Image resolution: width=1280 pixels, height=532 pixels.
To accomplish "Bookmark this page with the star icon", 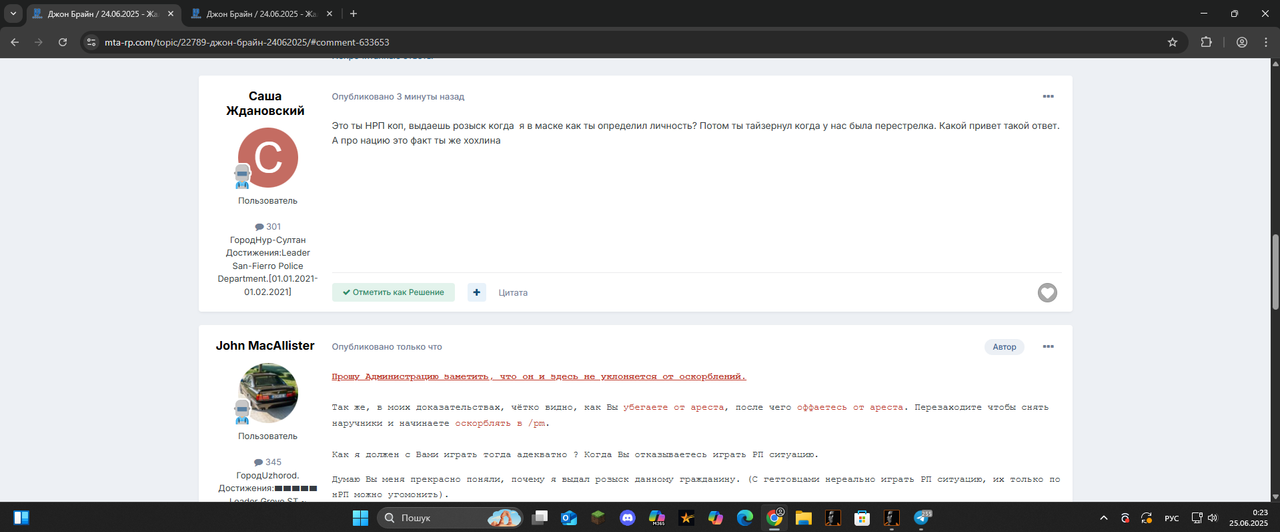I will click(x=1172, y=42).
